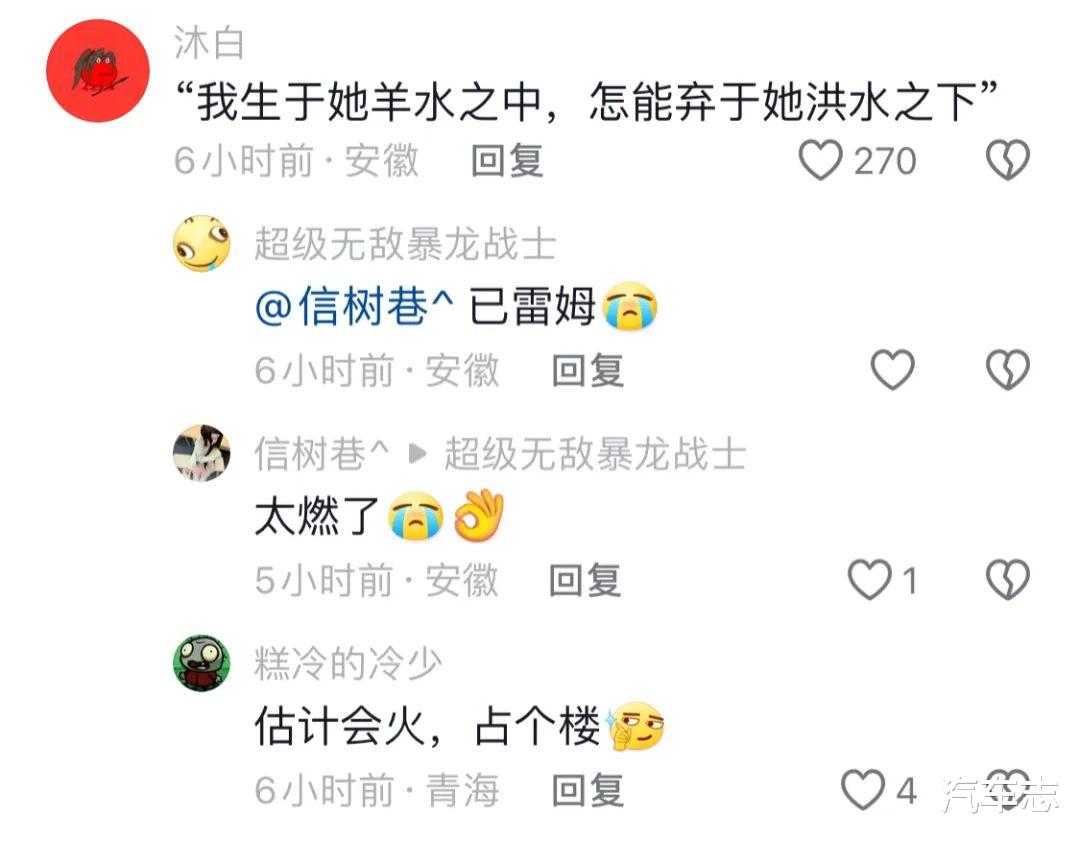The height and width of the screenshot is (841, 1080).
Task: Like 超级无敌暴龙战士's reply 已雷姆
Action: [x=893, y=370]
